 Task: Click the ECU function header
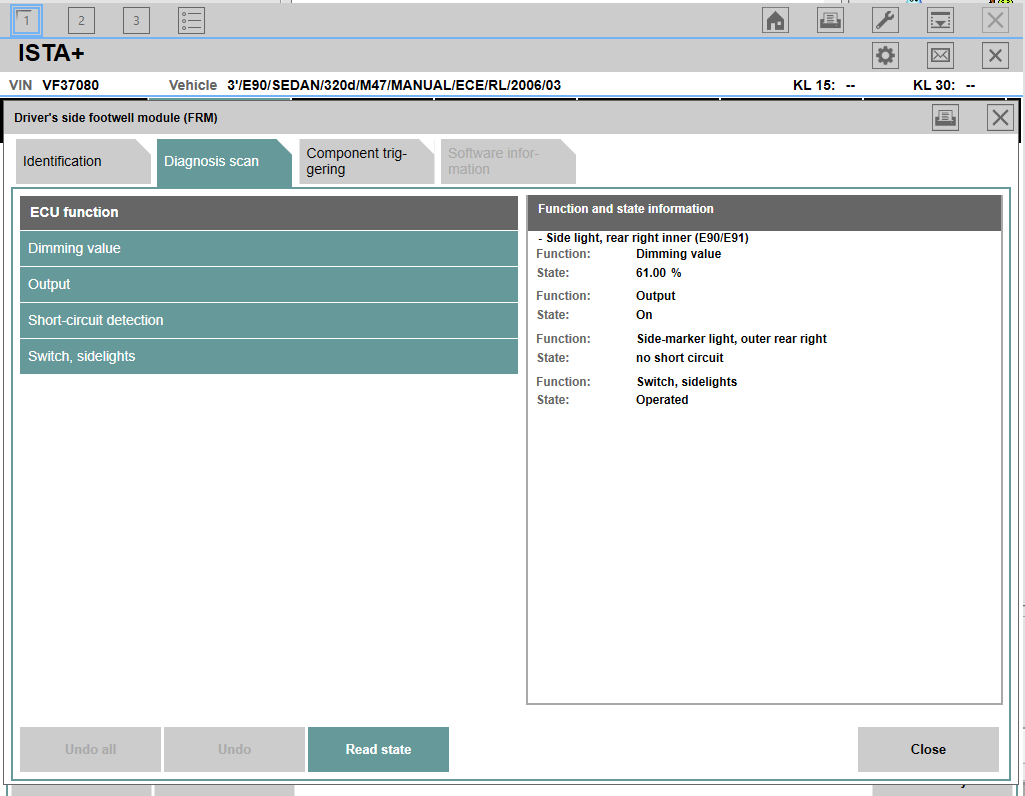[269, 212]
